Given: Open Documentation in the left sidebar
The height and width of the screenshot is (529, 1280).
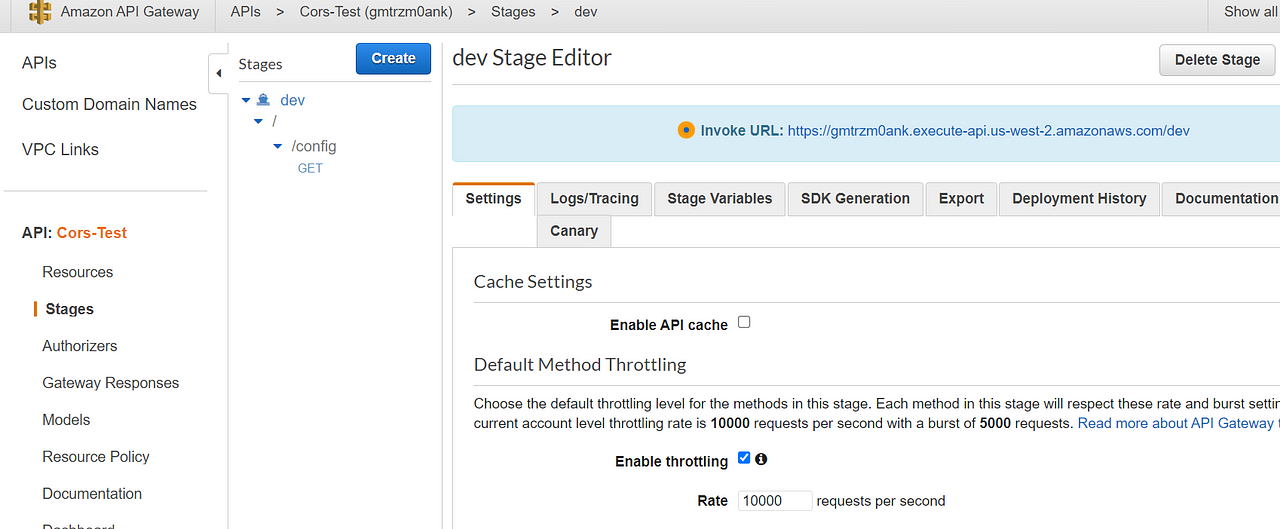Looking at the screenshot, I should click(92, 494).
